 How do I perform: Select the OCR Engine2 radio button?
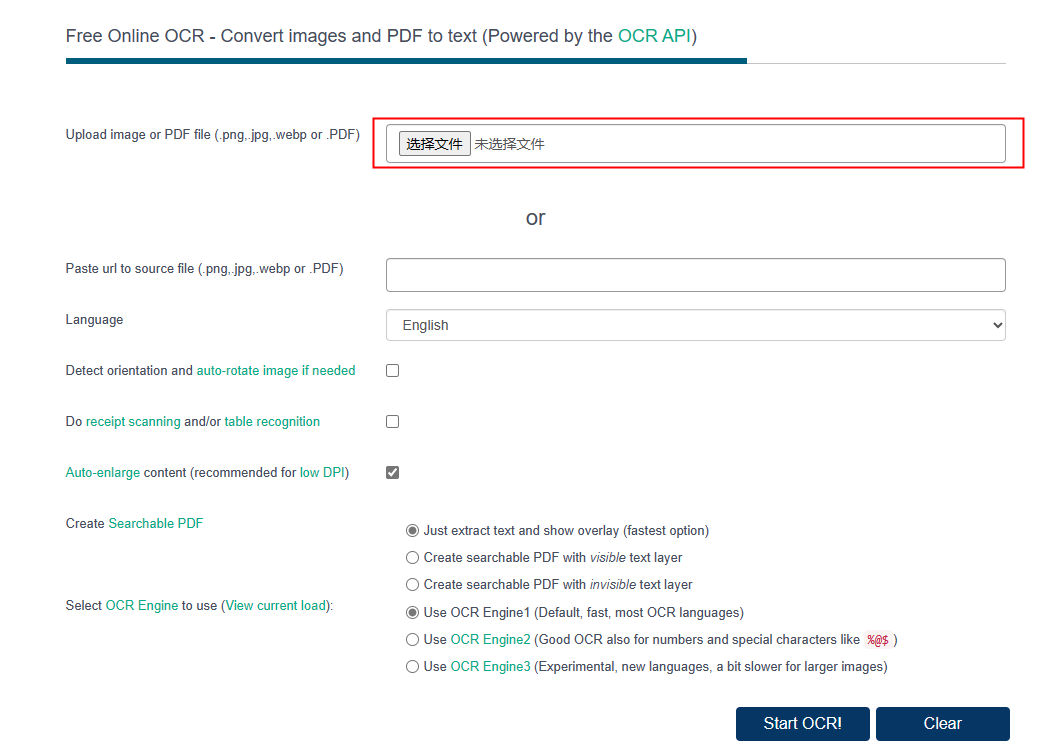coord(413,640)
